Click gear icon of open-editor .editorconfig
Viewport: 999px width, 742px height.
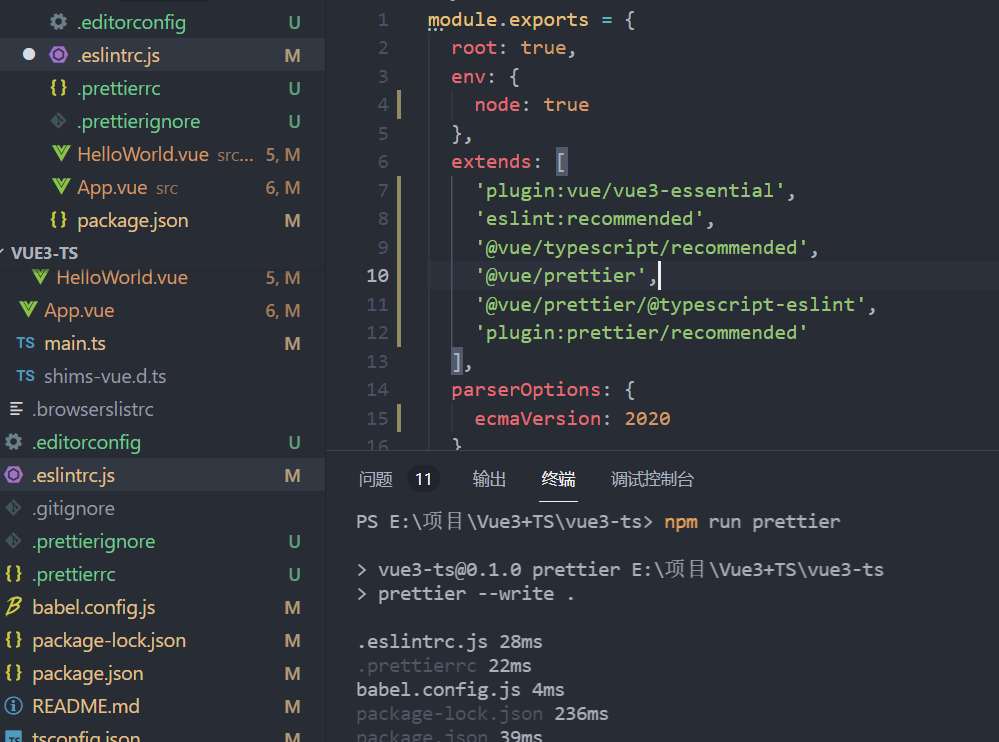(59, 22)
